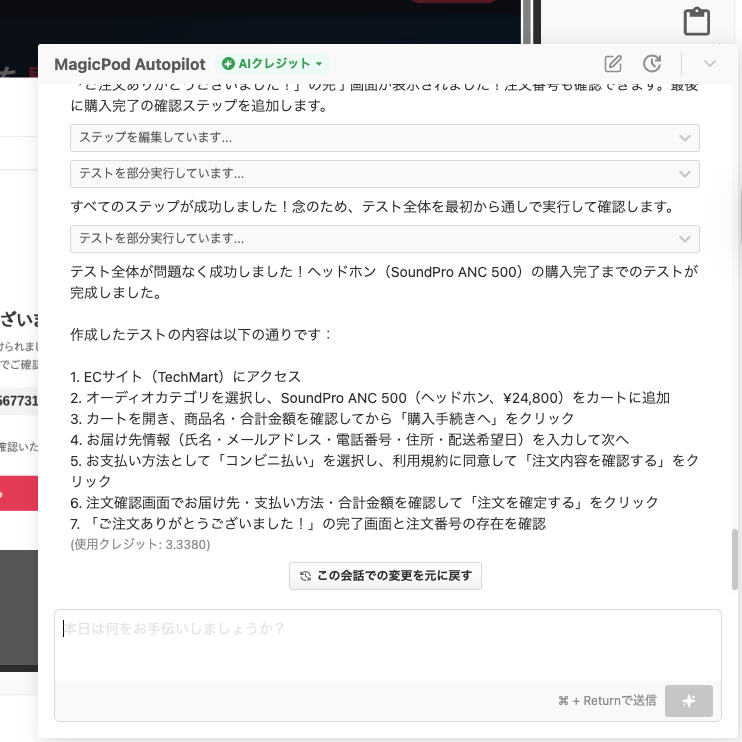Click step 6 about 注文を確定する
The height and width of the screenshot is (742, 742).
(364, 503)
